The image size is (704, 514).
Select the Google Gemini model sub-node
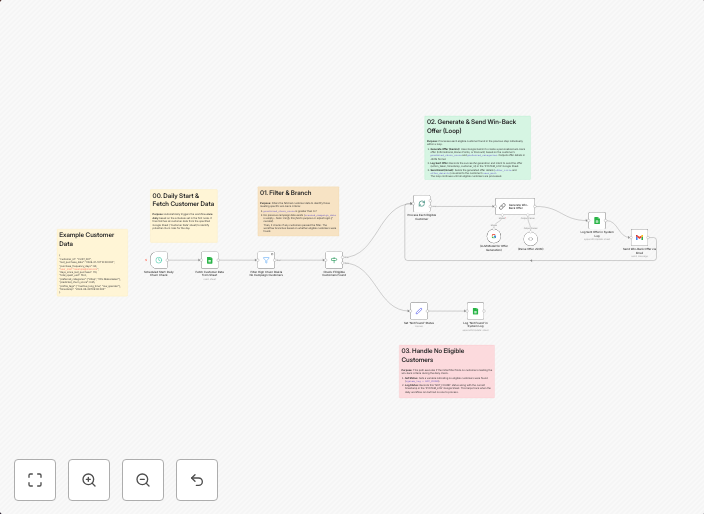pos(493,236)
